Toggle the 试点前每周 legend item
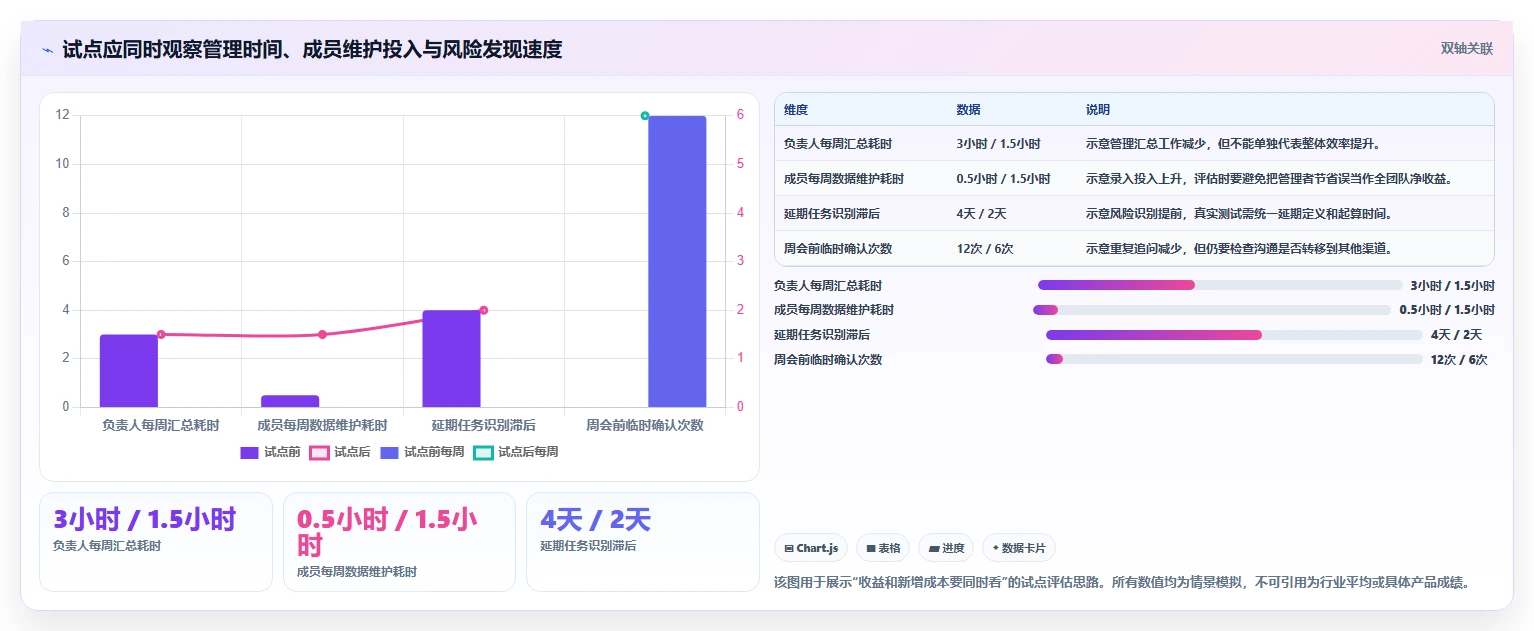This screenshot has height=631, width=1534. coord(422,452)
